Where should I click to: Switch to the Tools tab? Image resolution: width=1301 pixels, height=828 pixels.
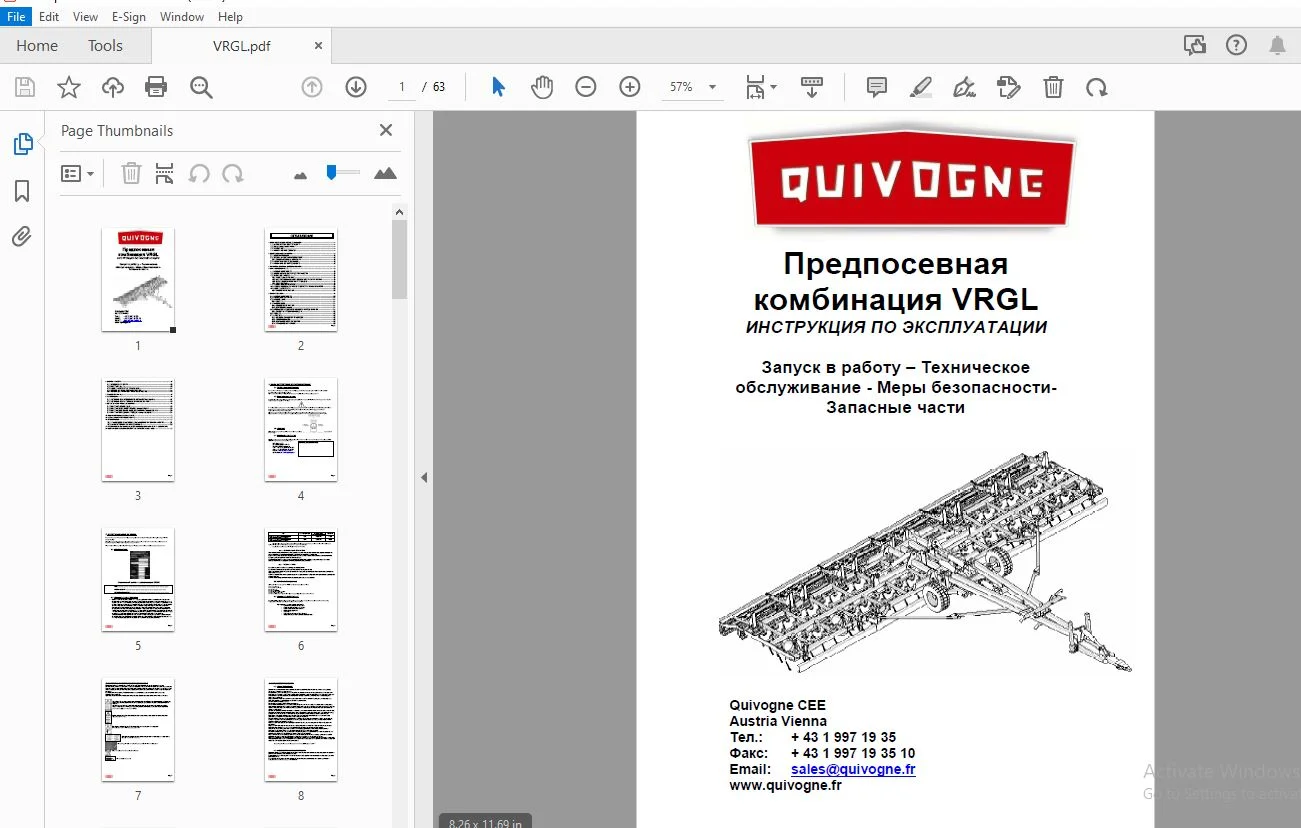(105, 45)
